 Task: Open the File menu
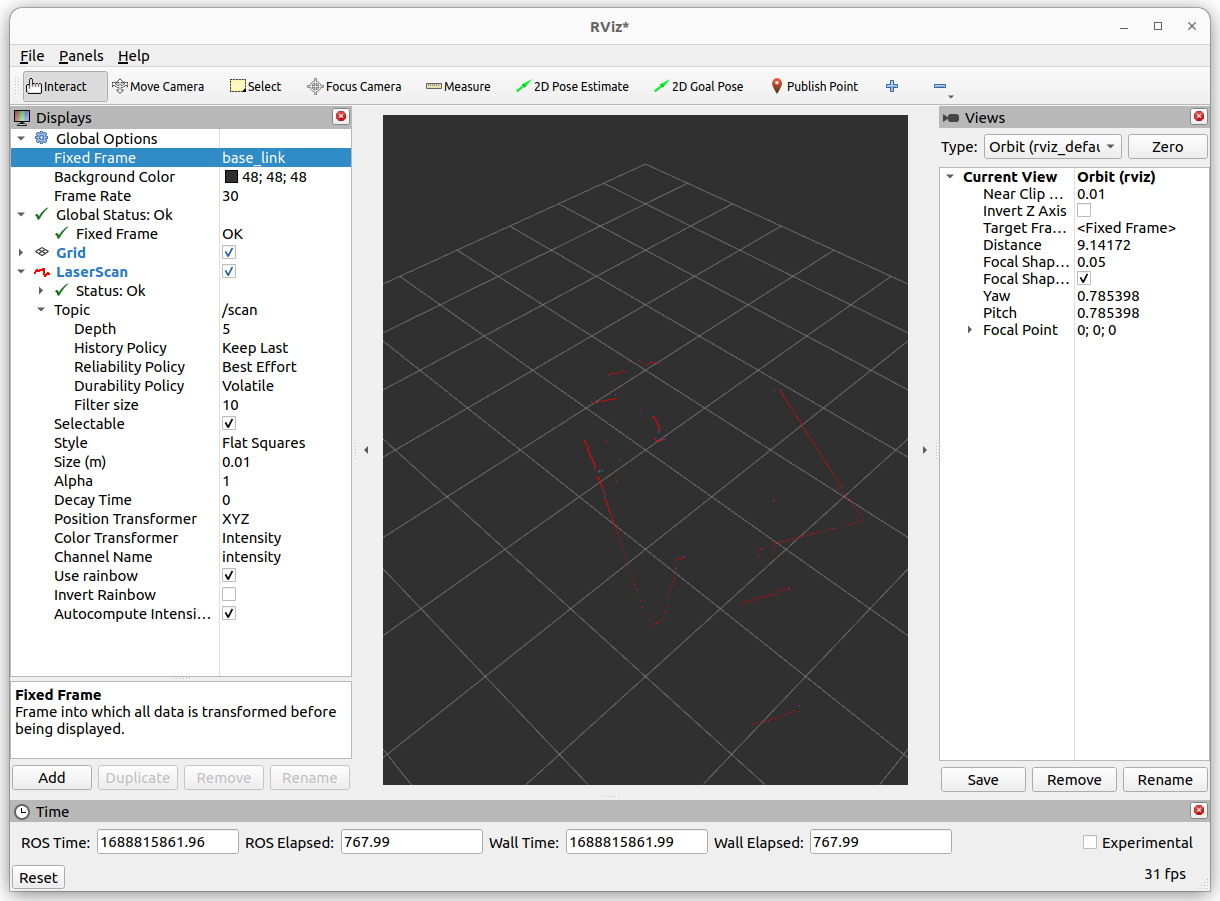(x=32, y=56)
